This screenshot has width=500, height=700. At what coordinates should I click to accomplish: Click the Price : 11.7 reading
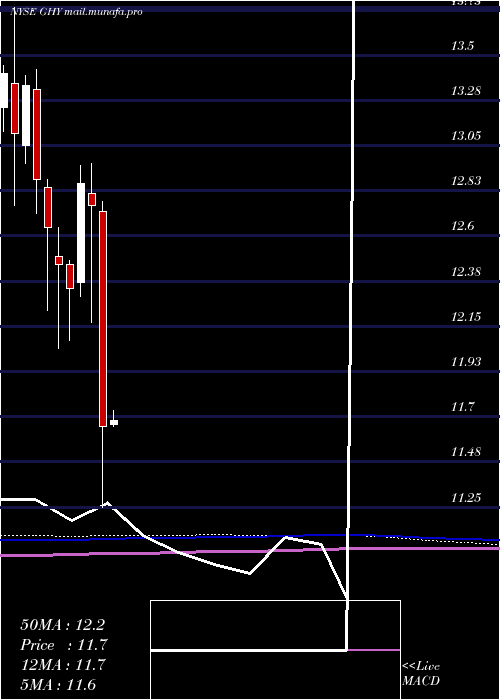[x=64, y=645]
